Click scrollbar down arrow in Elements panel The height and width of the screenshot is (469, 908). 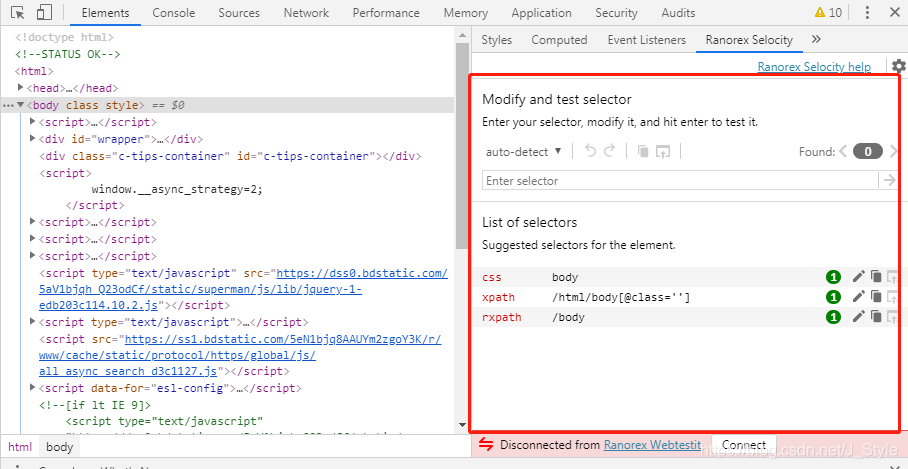pos(462,425)
